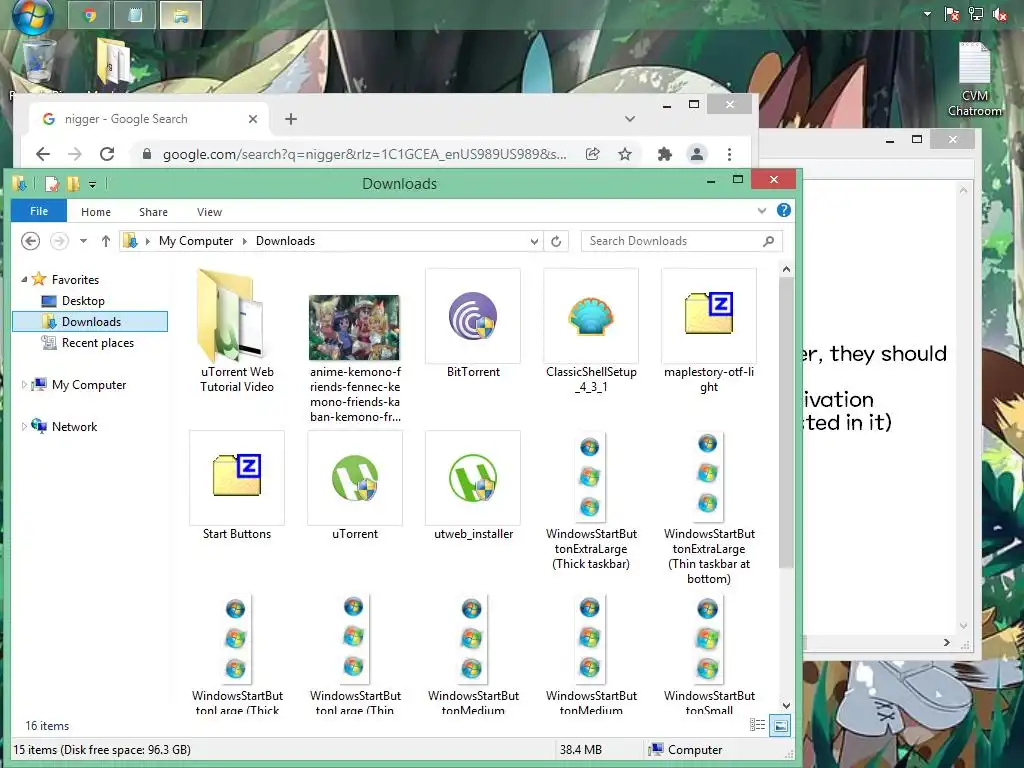Show hidden tray icons arrow
Image resolution: width=1024 pixels, height=768 pixels.
(927, 14)
